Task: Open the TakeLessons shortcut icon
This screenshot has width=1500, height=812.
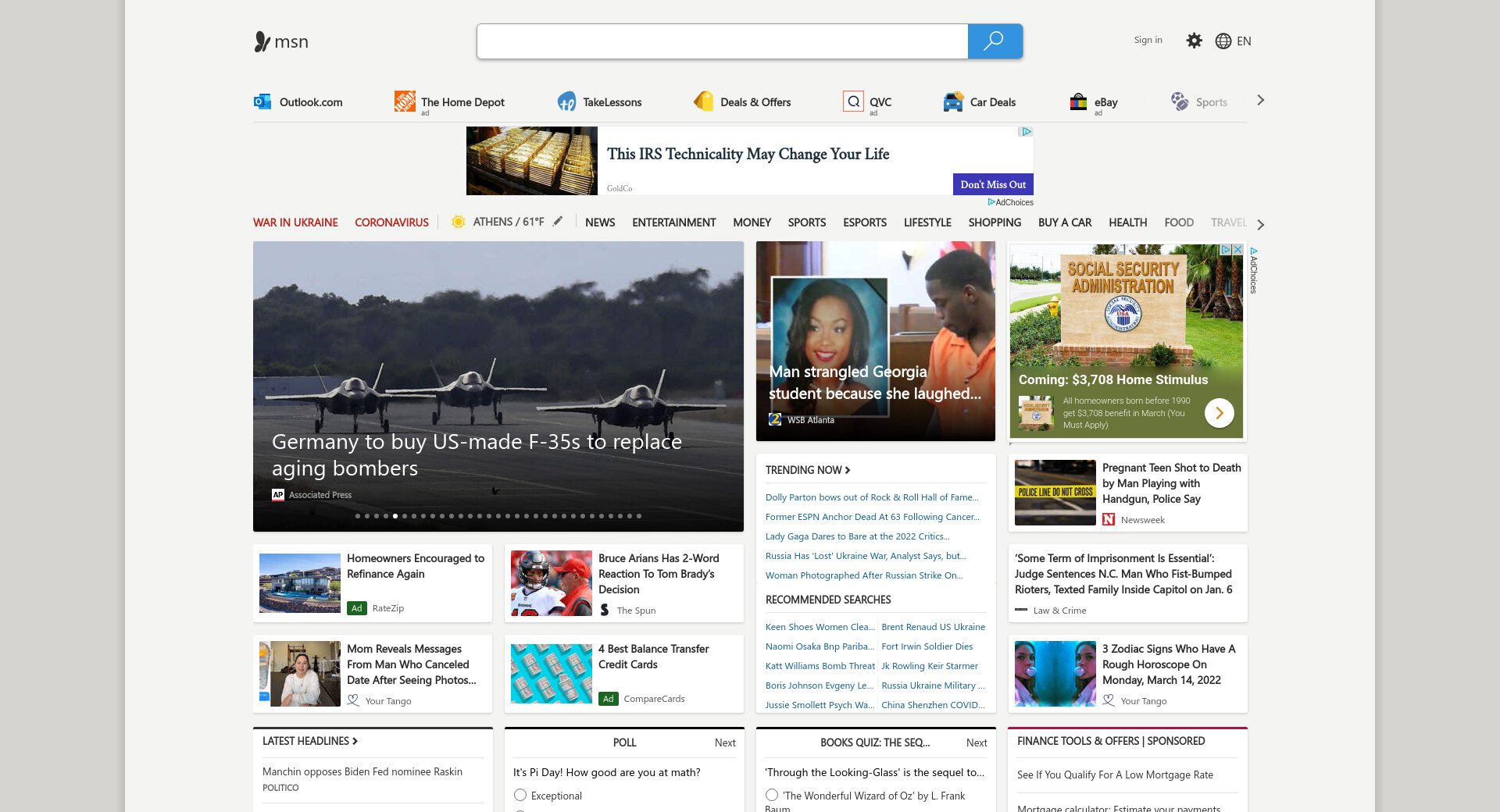Action: tap(566, 101)
